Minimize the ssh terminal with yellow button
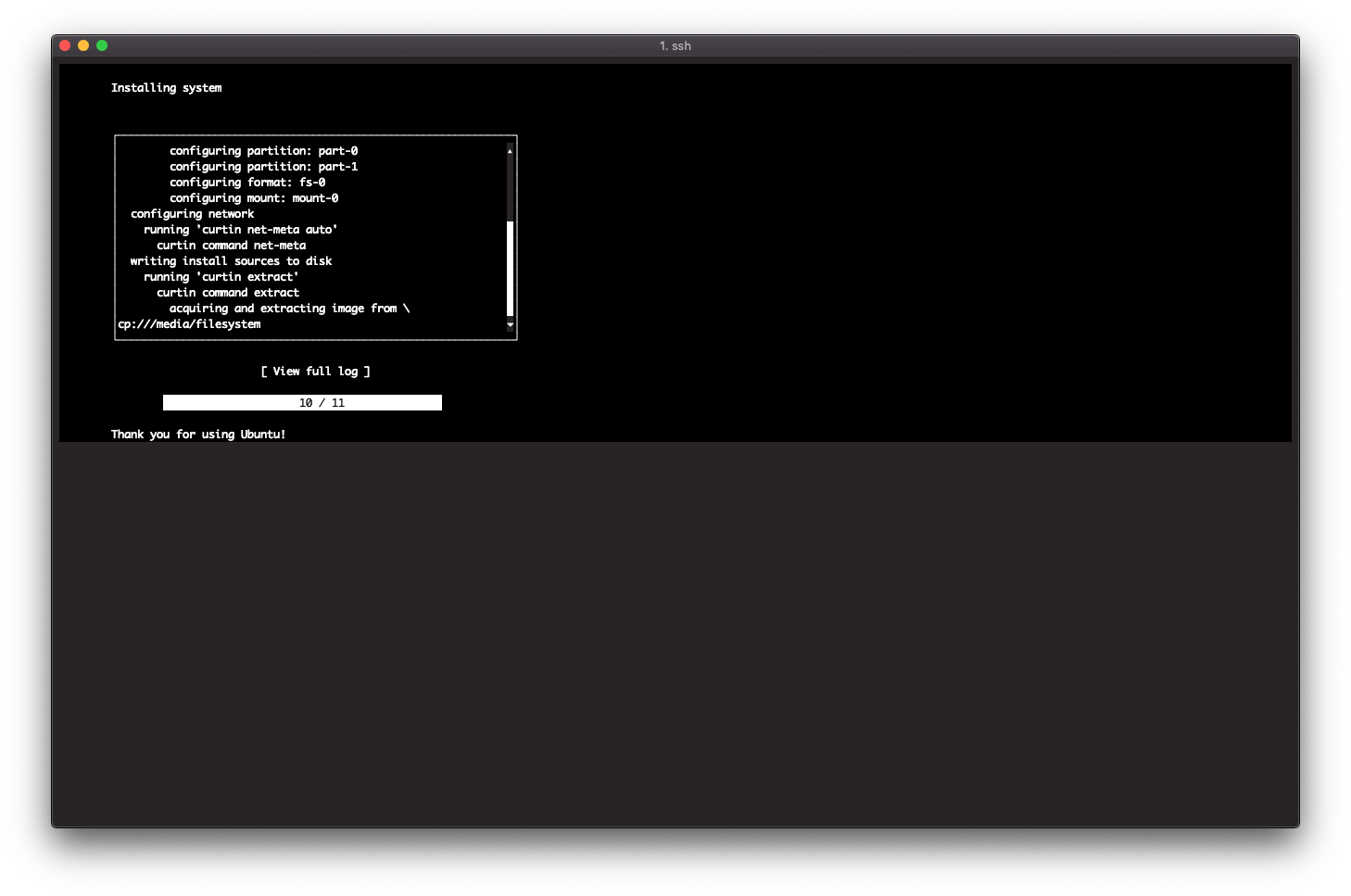This screenshot has width=1351, height=896. point(83,45)
